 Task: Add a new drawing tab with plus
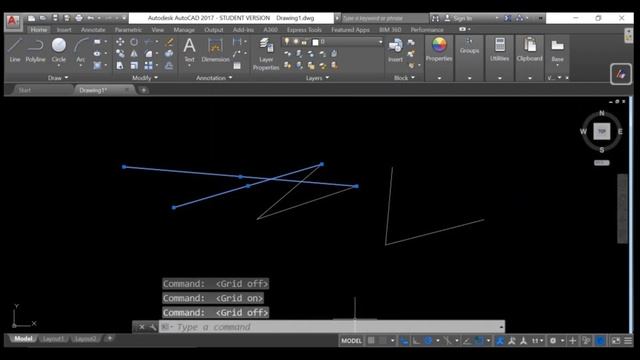click(x=144, y=90)
